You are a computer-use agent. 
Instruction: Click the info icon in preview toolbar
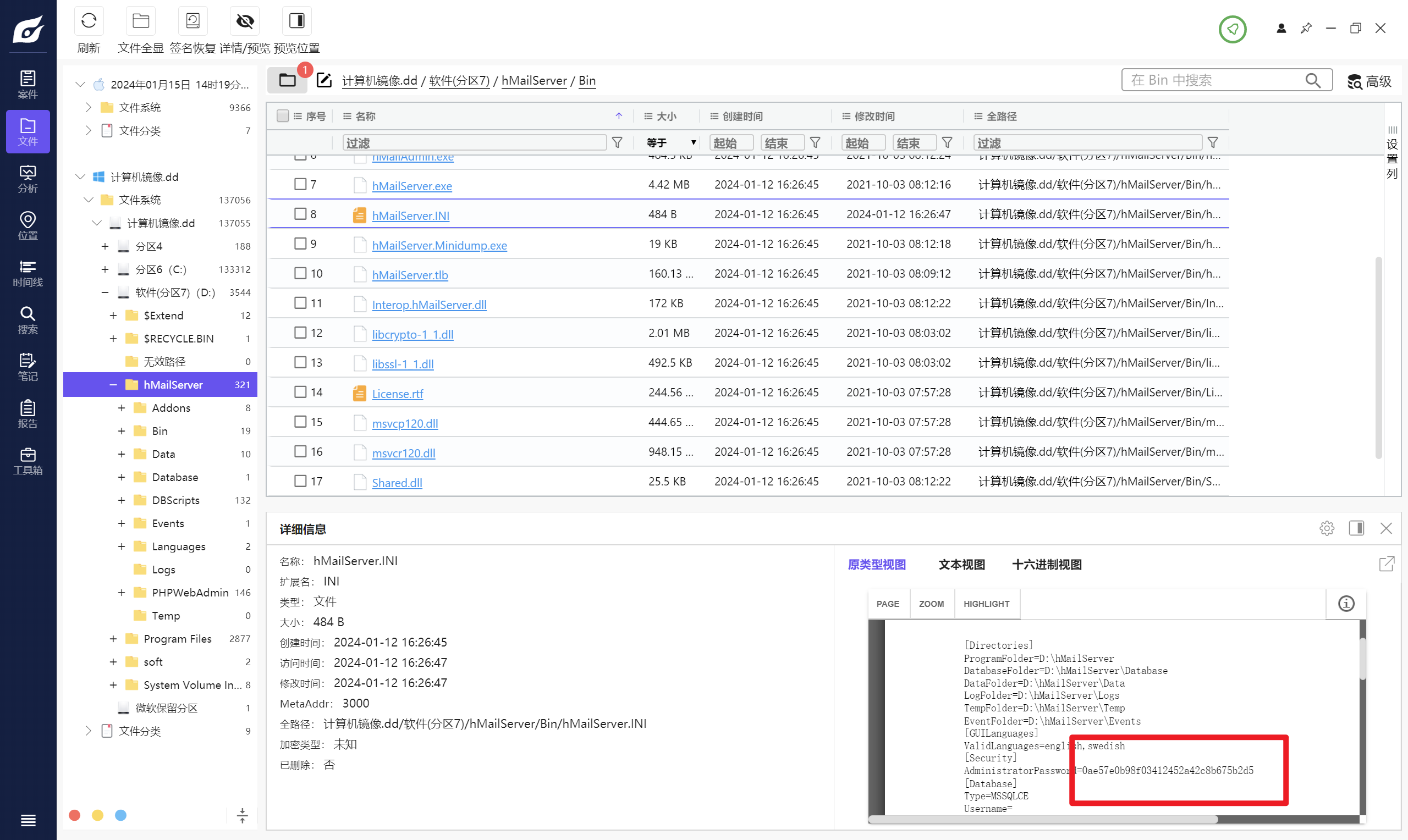coord(1346,604)
